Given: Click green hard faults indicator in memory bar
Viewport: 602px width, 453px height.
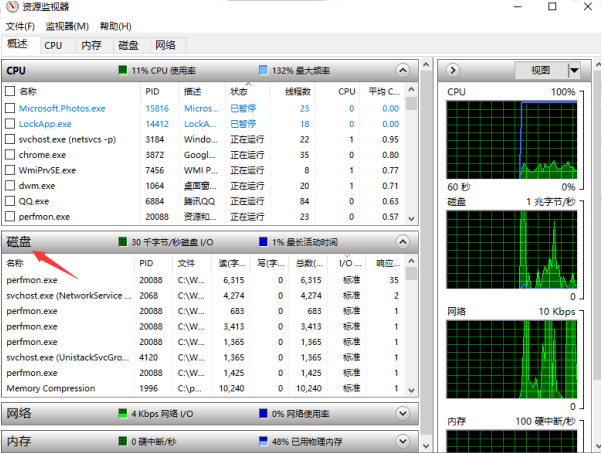Looking at the screenshot, I should [123, 441].
